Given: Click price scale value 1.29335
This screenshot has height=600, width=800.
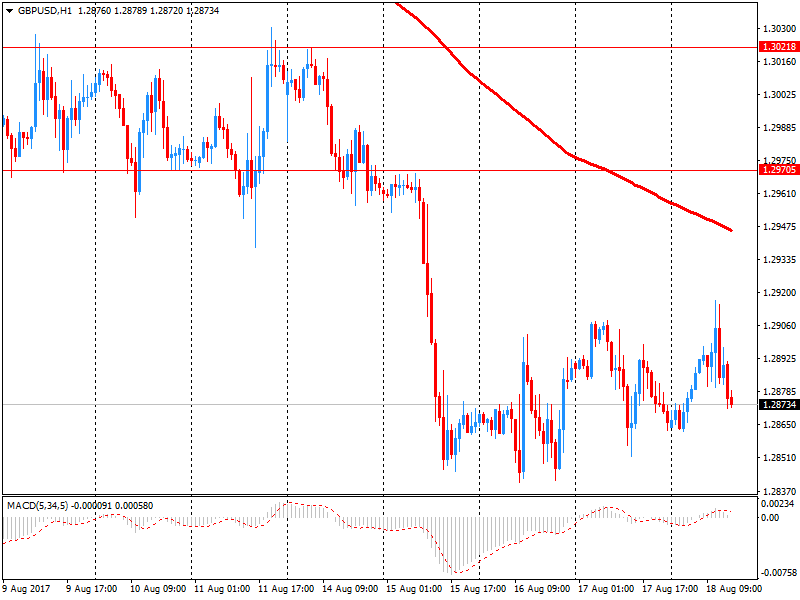Looking at the screenshot, I should point(779,260).
